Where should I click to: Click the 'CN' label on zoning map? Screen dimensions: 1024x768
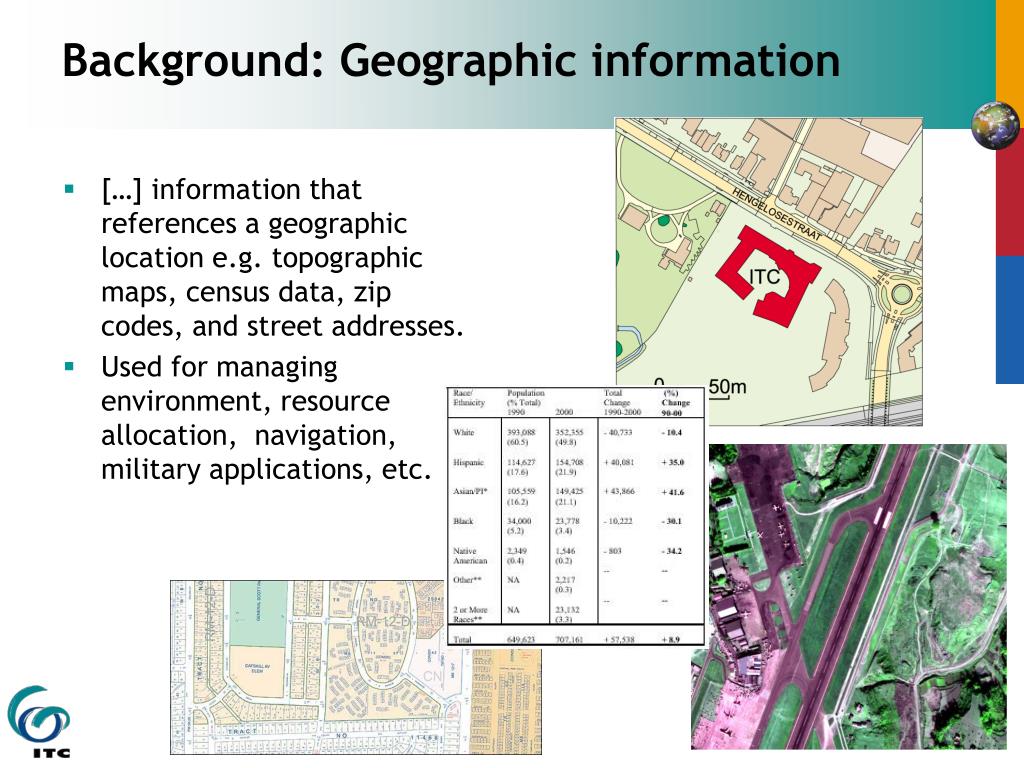pos(433,676)
